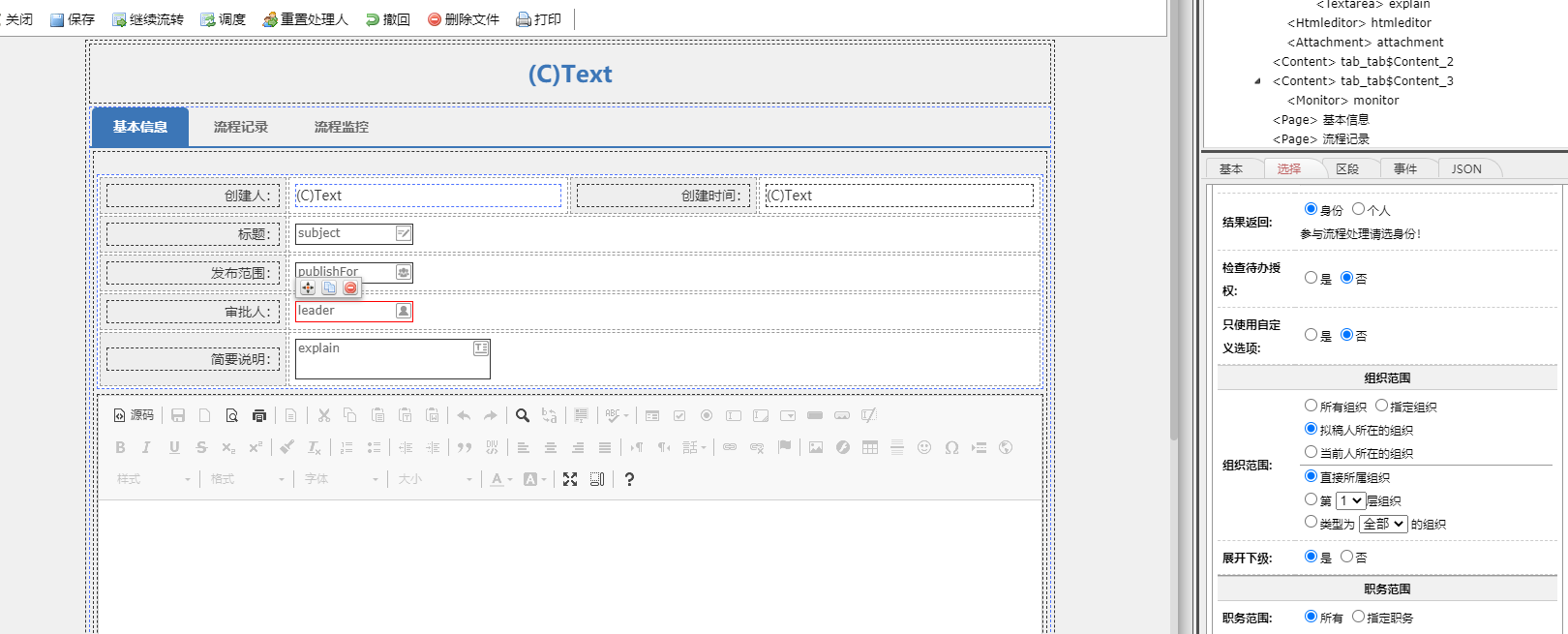
Task: Select 是 for 只使用自定义选项
Action: coord(1312,335)
